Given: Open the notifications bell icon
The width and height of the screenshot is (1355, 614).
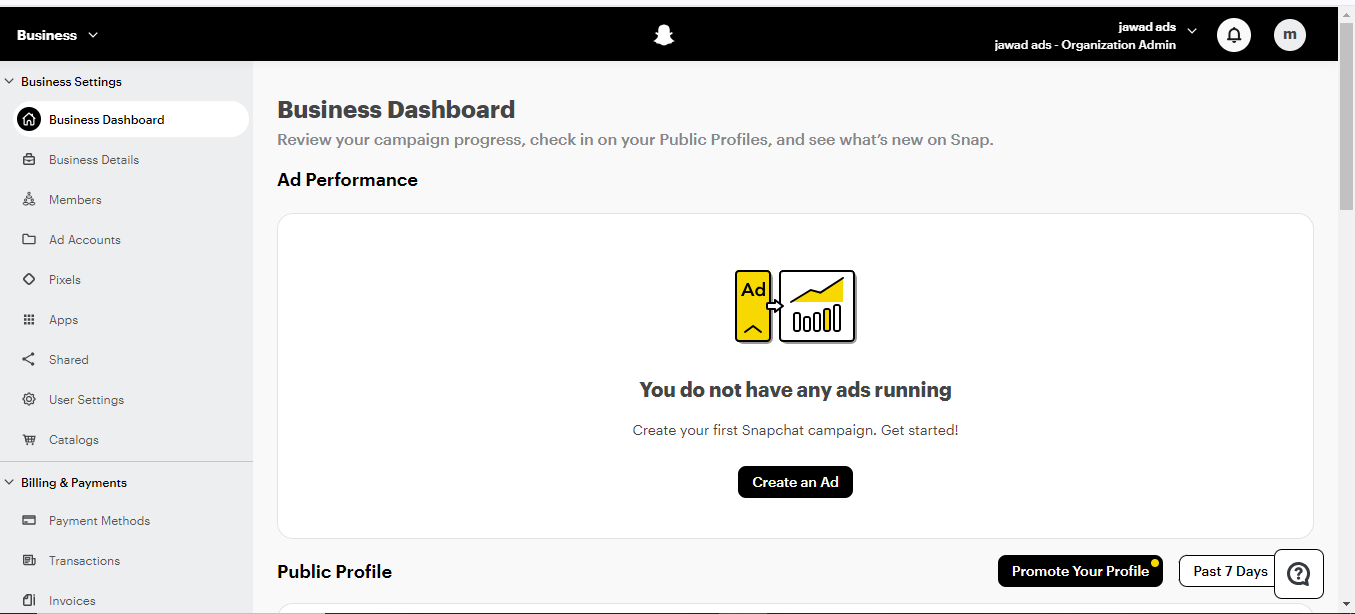Looking at the screenshot, I should pyautogui.click(x=1234, y=36).
